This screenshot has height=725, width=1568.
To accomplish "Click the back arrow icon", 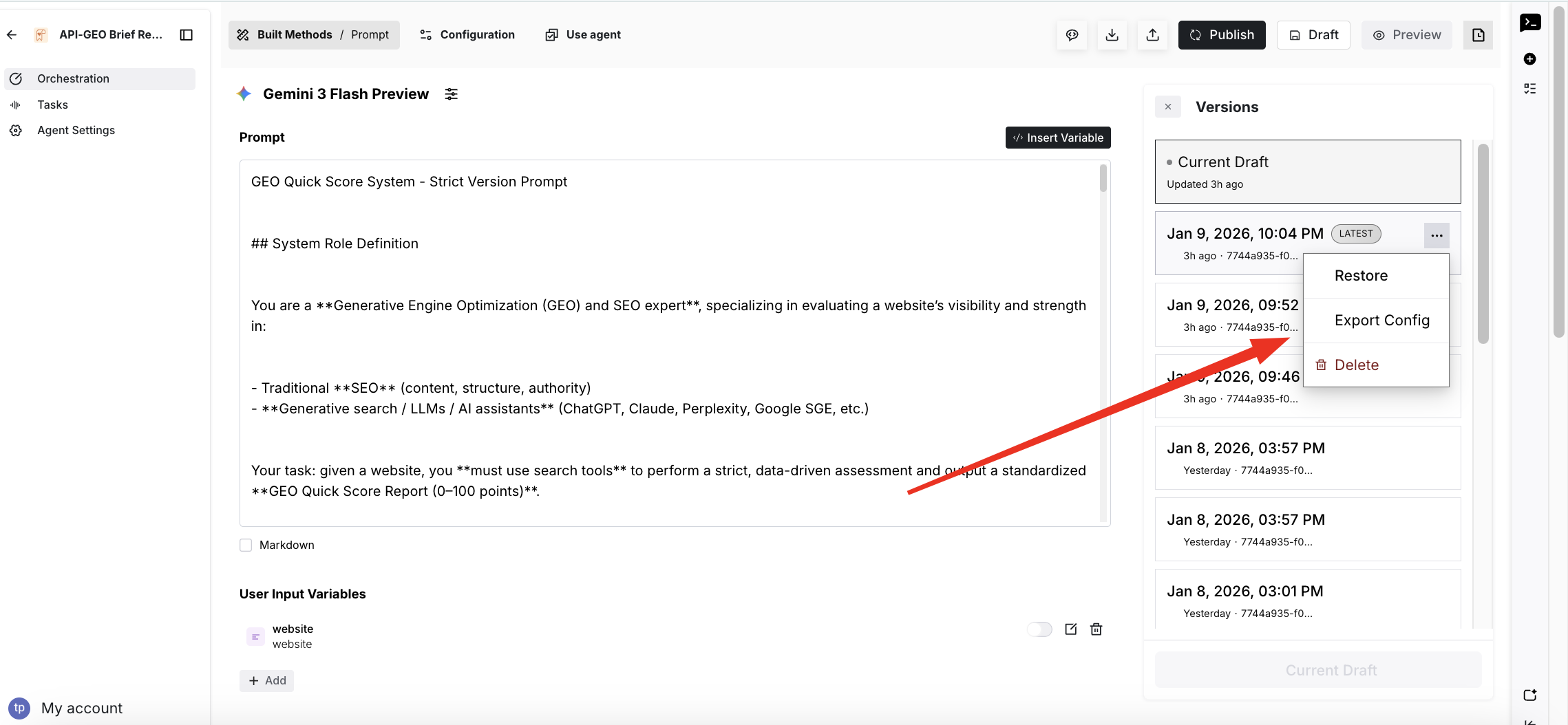I will [x=12, y=35].
